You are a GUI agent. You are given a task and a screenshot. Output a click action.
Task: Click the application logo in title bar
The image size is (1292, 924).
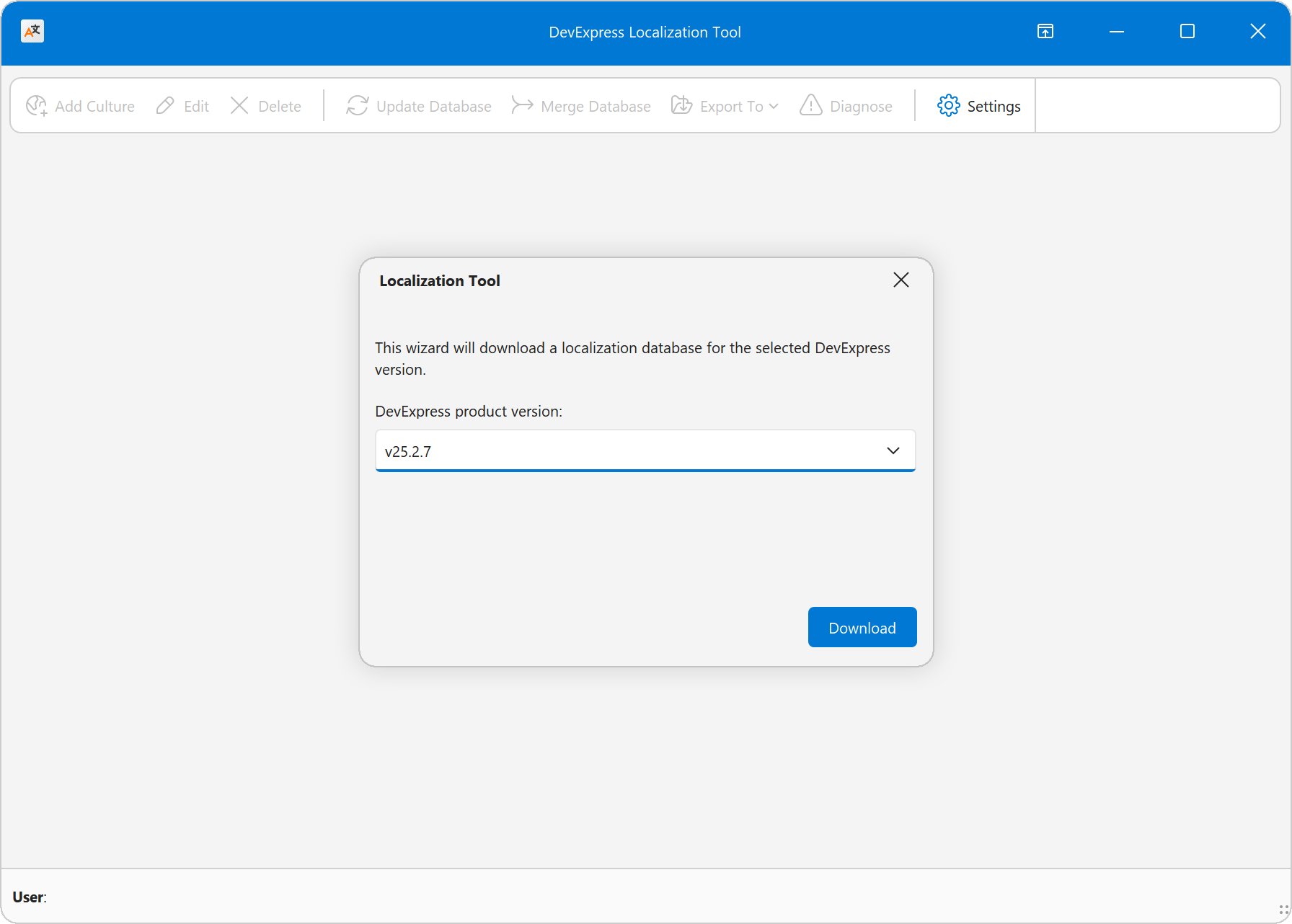coord(32,32)
